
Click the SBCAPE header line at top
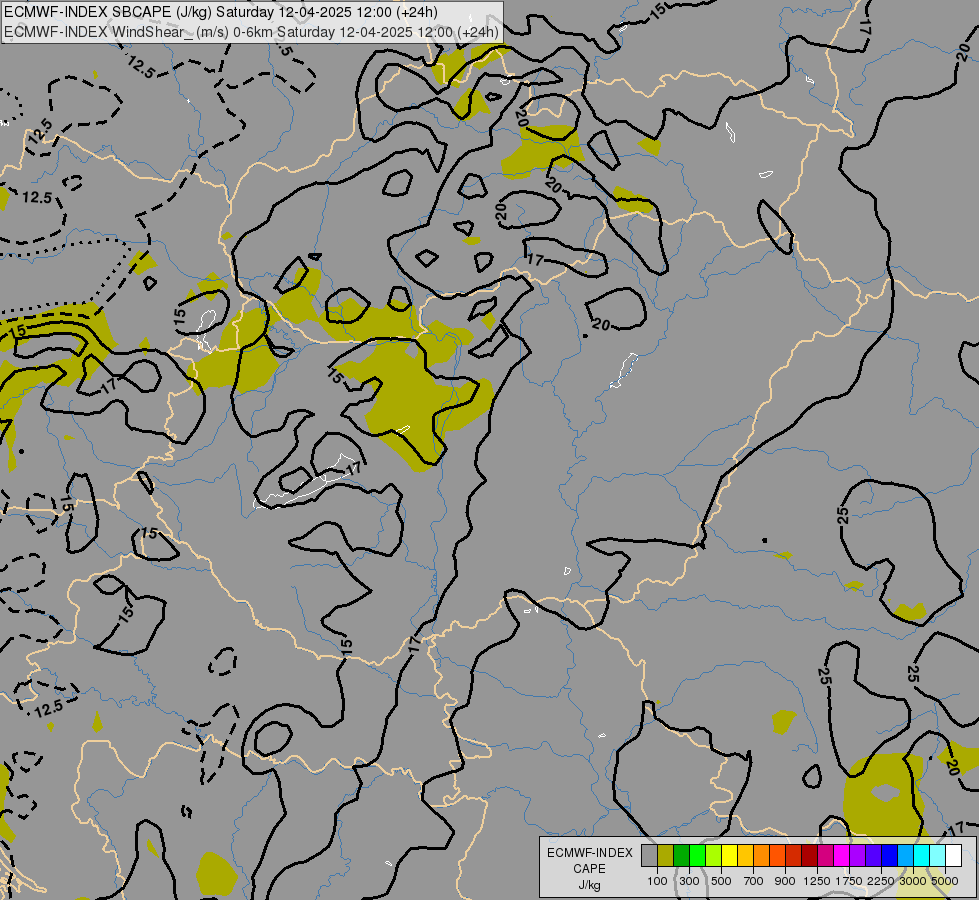pos(221,12)
